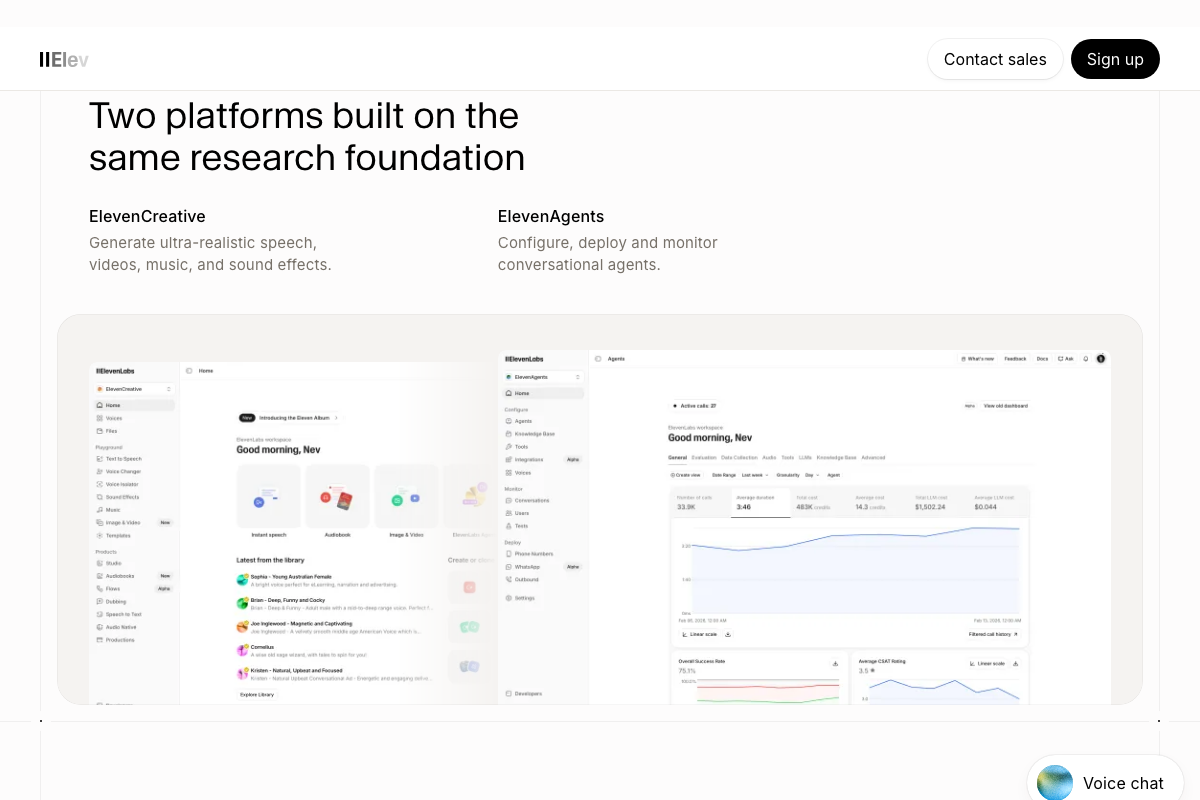Open the Image & Video card thumbnail
This screenshot has width=1200, height=800.
[x=406, y=496]
